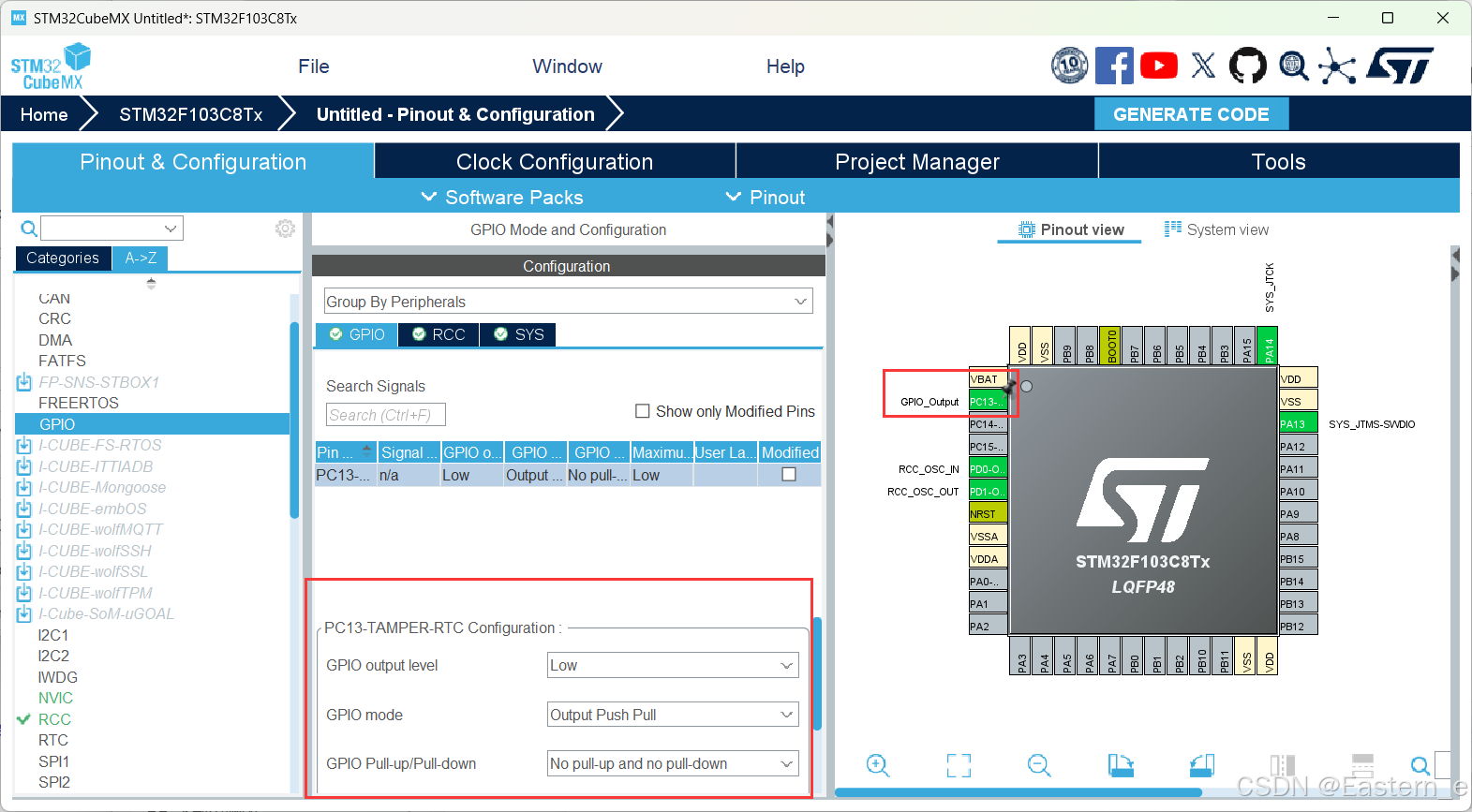Switch to System view

(1216, 229)
